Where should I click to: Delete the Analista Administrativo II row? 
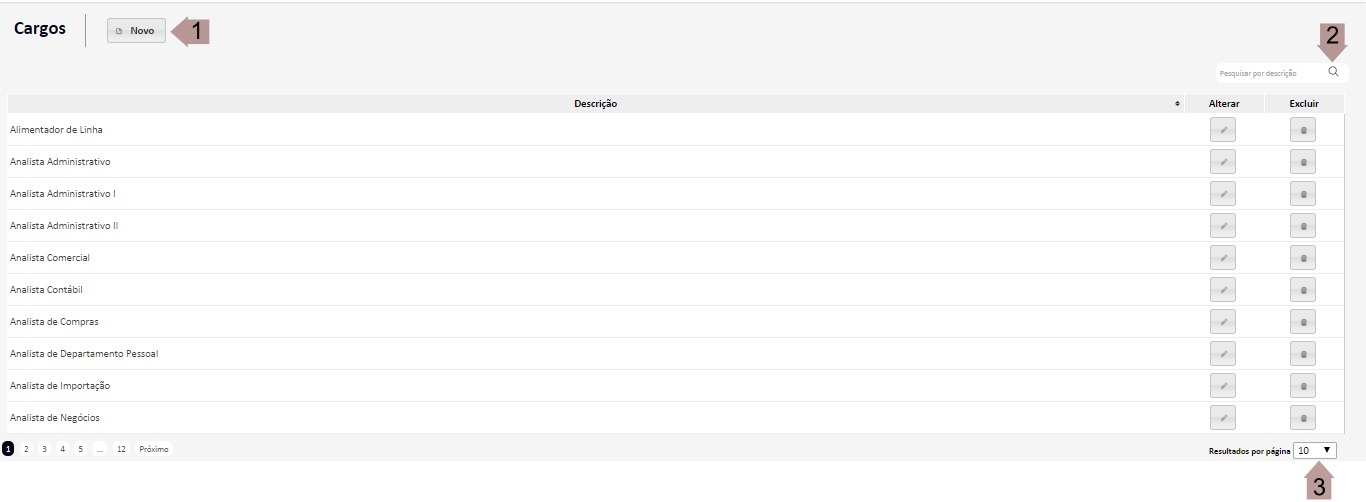point(1302,226)
